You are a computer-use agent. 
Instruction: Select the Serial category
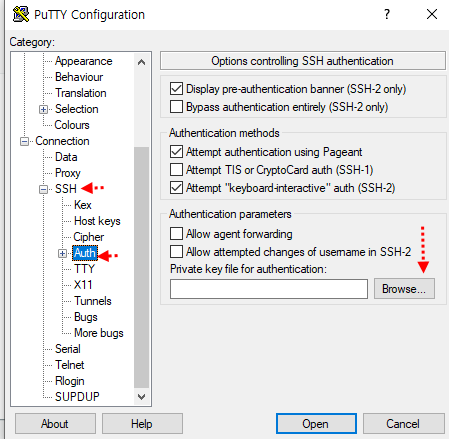[68, 349]
